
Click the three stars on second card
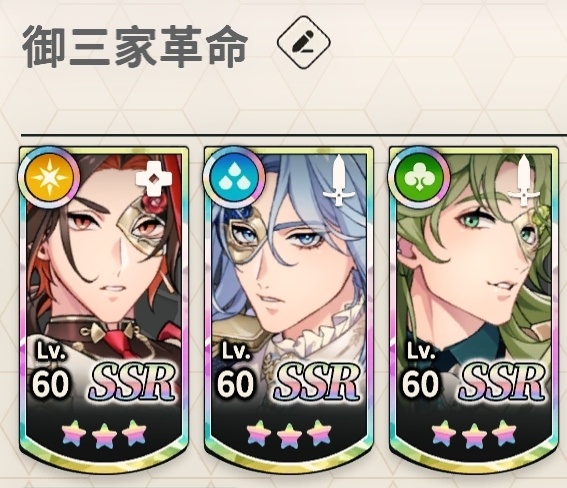(289, 433)
